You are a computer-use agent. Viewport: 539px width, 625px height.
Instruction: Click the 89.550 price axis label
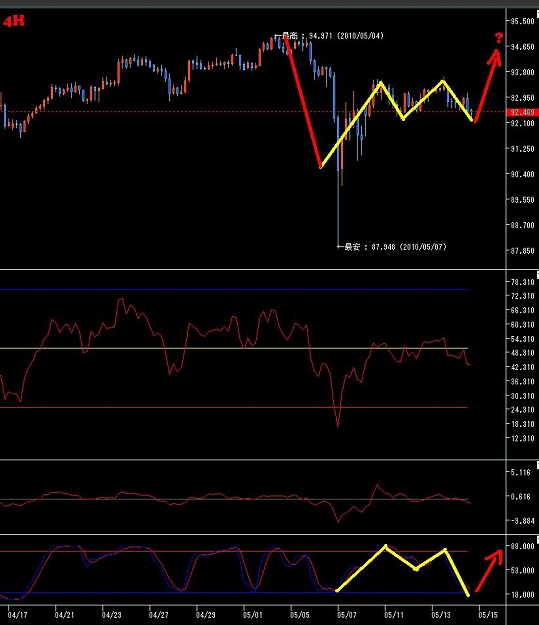coord(522,200)
